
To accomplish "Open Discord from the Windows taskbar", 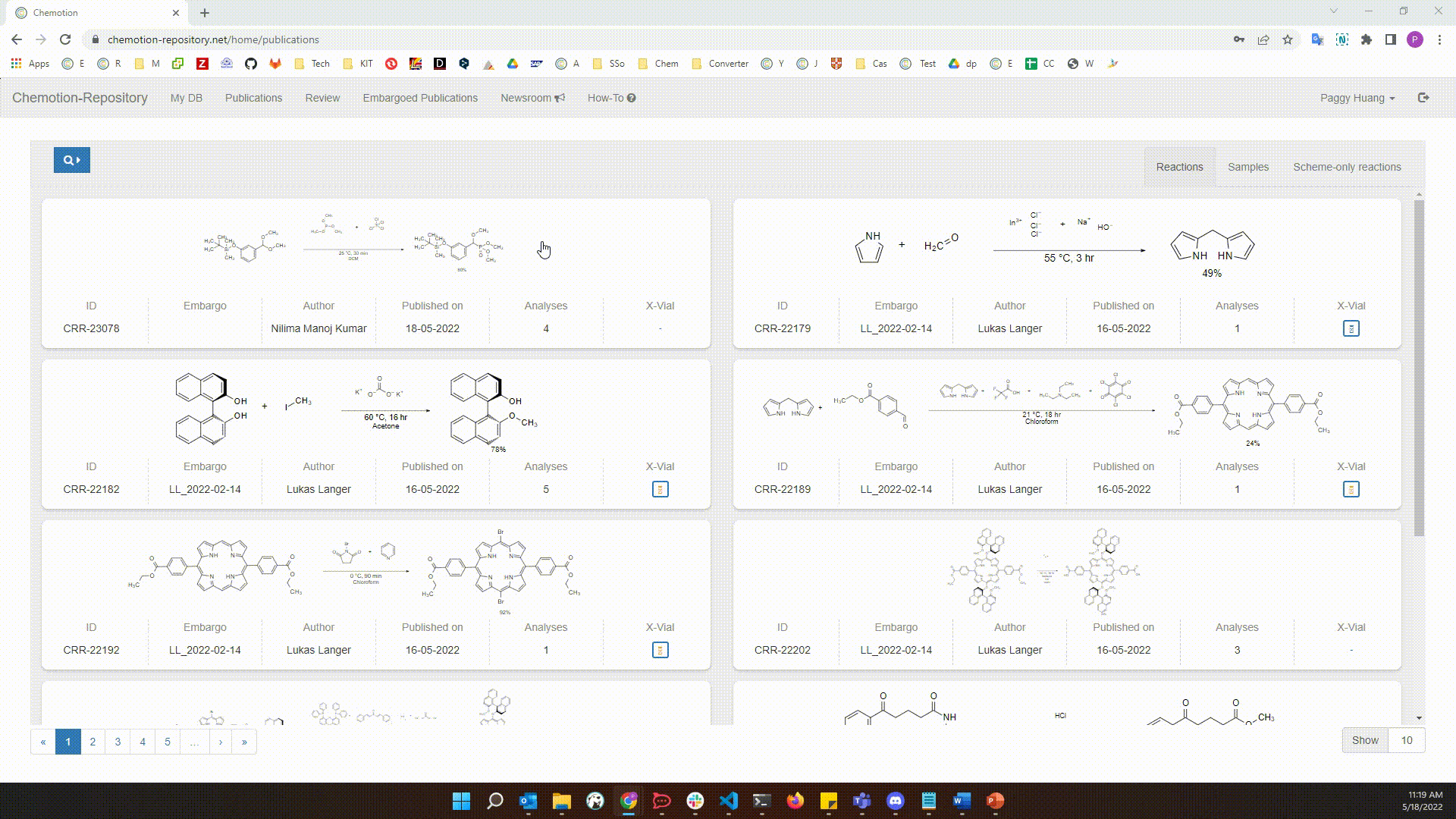I will point(895,801).
